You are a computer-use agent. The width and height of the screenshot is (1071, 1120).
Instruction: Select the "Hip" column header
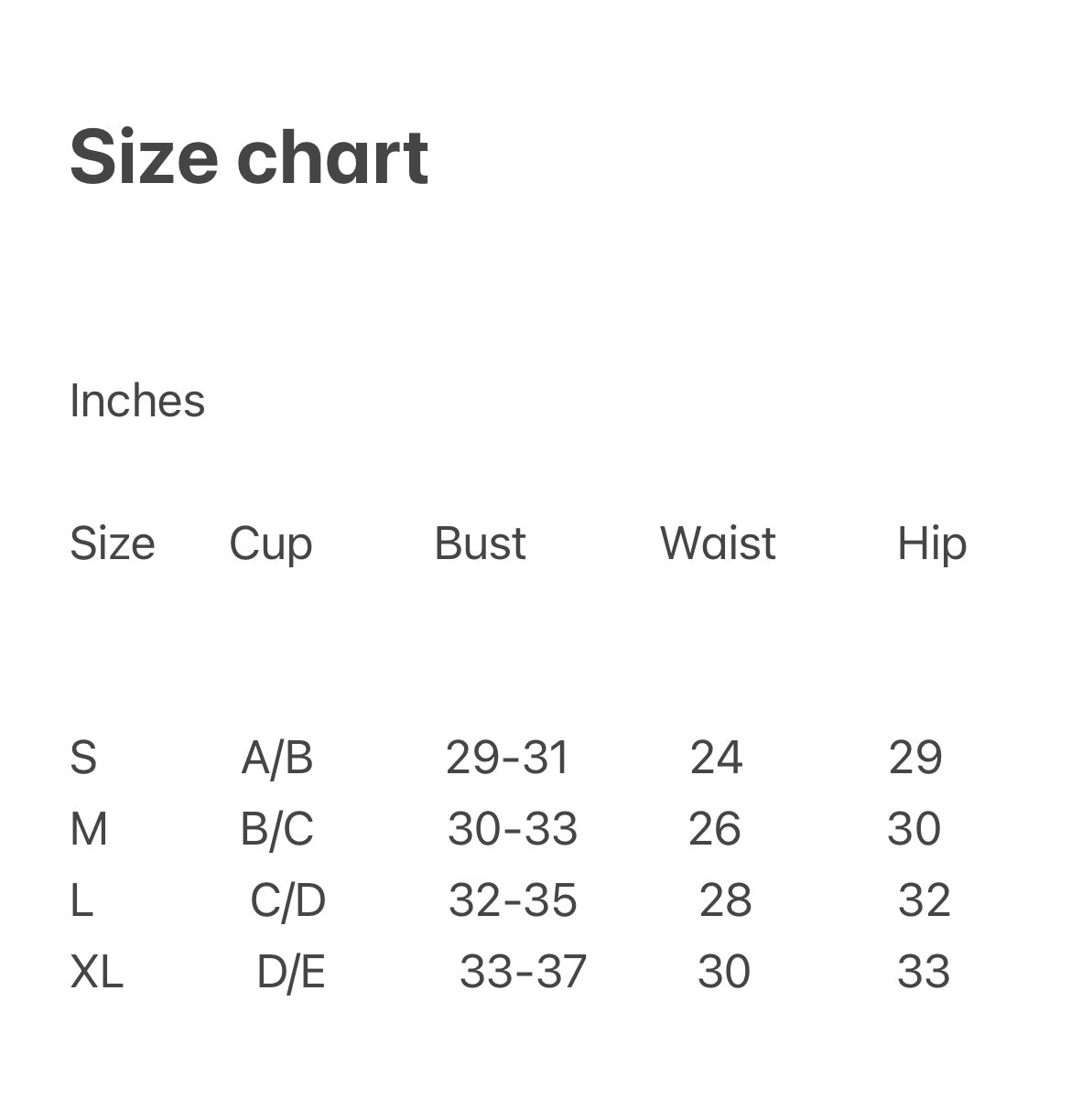point(932,544)
